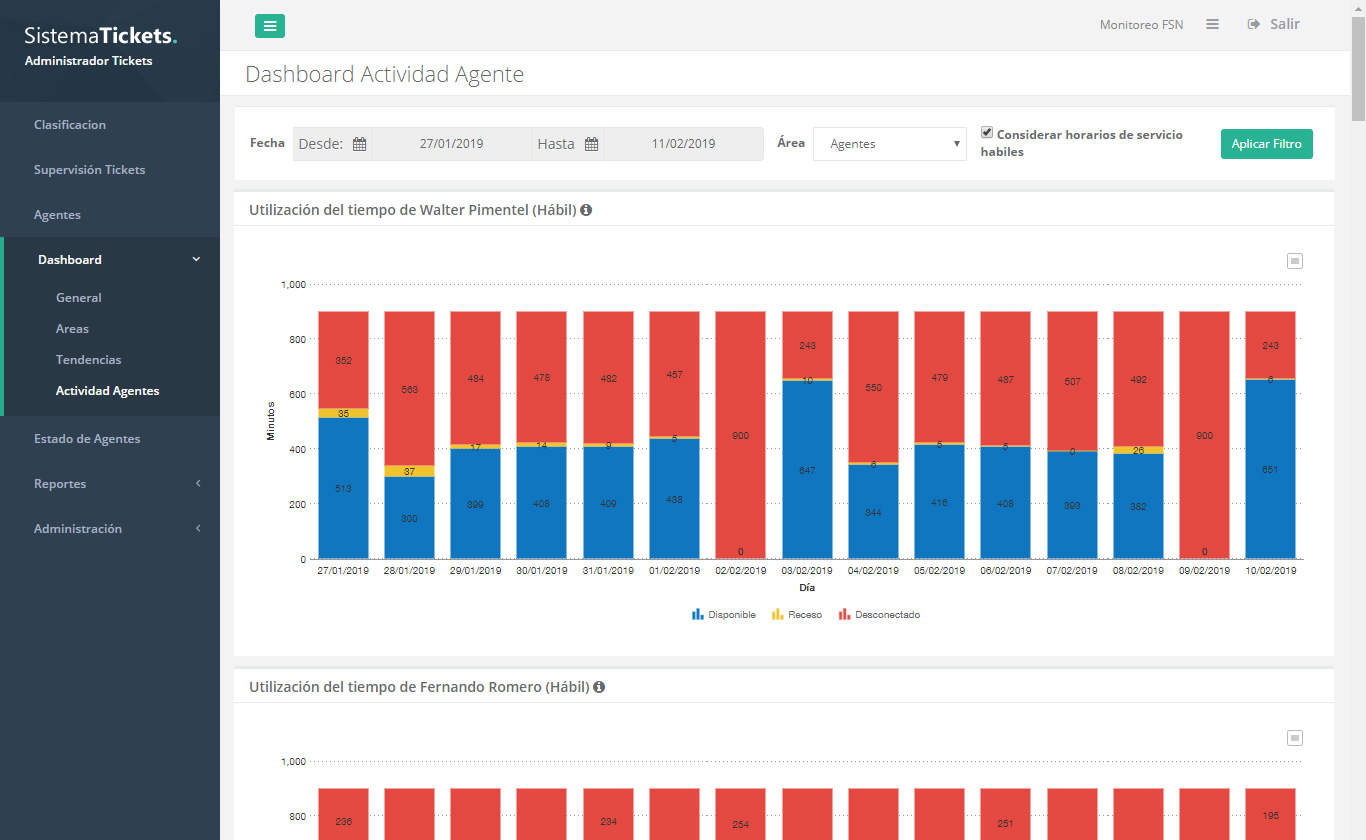1366x840 pixels.
Task: Click the SistemaTickets logo
Action: point(100,36)
